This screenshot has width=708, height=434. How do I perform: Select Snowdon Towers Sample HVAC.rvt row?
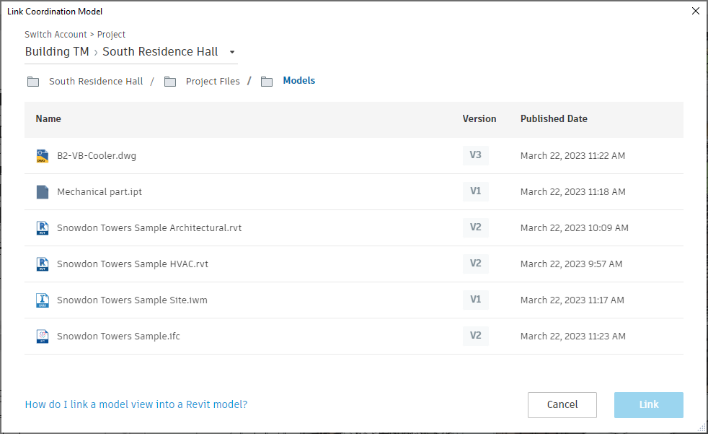132,264
